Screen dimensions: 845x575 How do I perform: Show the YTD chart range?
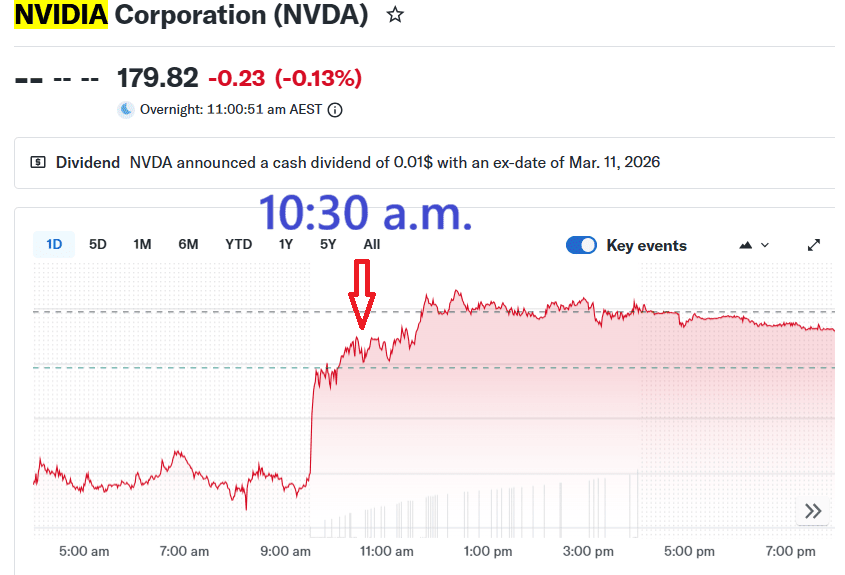[238, 244]
